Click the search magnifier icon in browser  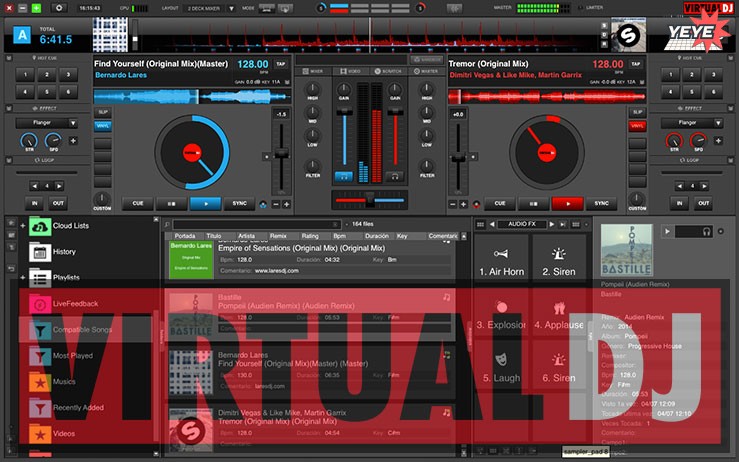pos(167,224)
